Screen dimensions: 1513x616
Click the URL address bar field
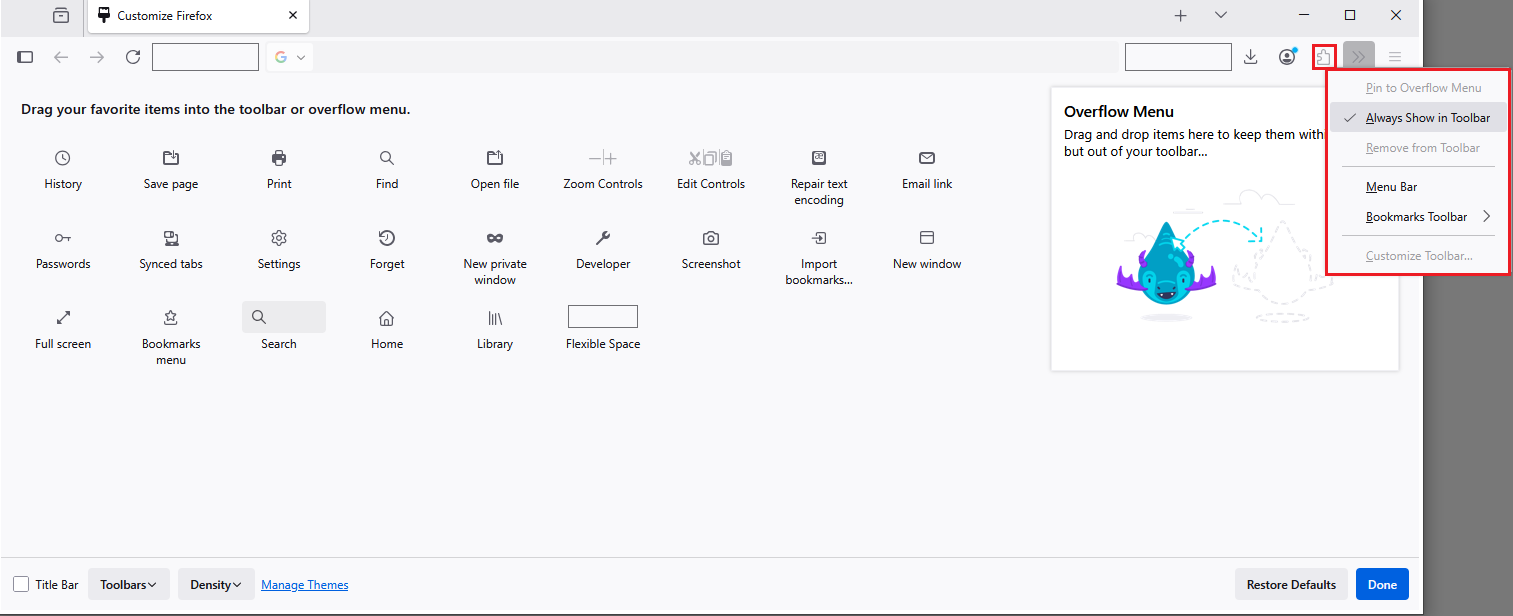click(x=692, y=57)
